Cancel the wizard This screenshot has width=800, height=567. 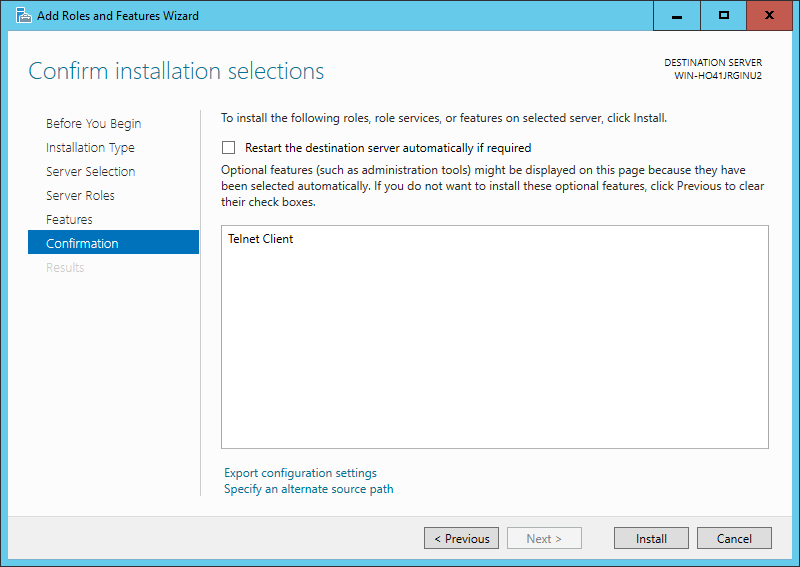734,538
